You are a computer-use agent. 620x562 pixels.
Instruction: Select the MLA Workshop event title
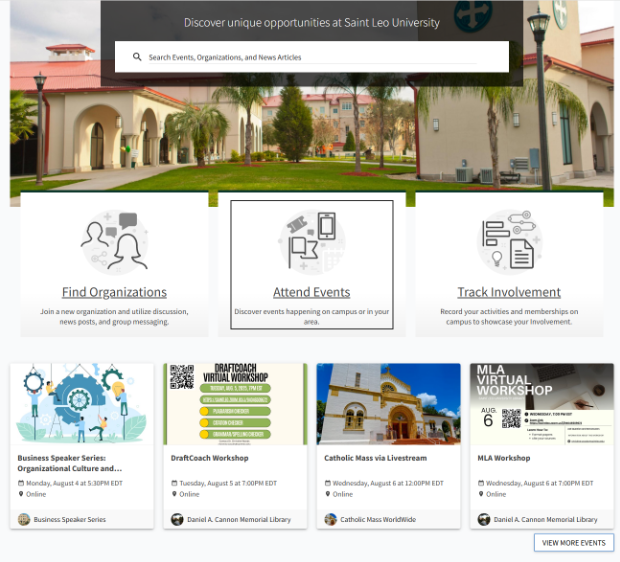pos(504,458)
